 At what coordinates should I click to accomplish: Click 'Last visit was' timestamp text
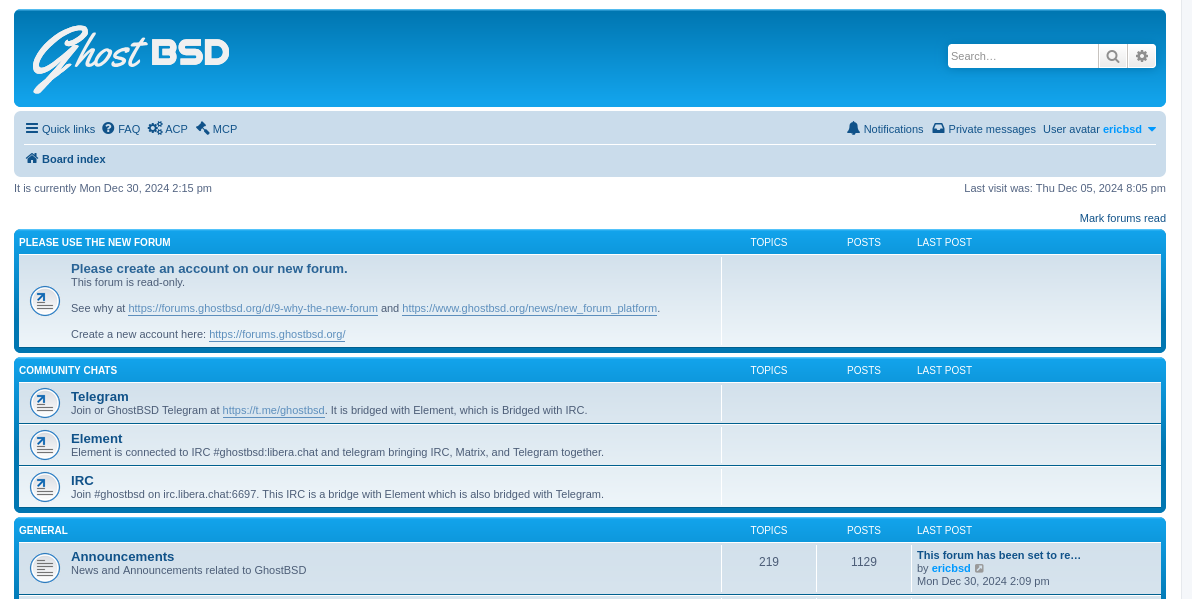coord(1064,188)
